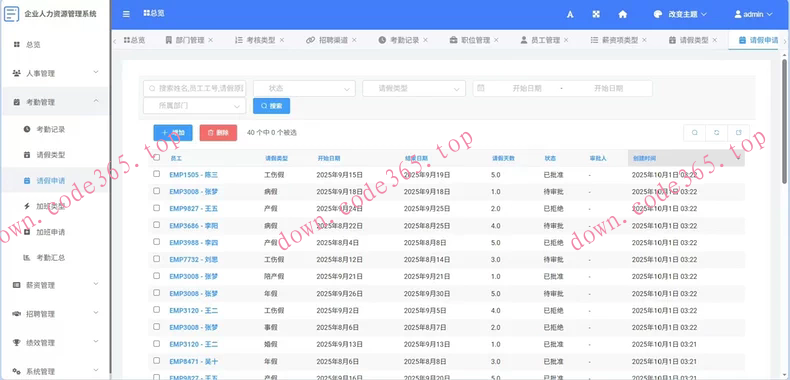Check the row for EMP1505 - 陈三

[x=157, y=174]
